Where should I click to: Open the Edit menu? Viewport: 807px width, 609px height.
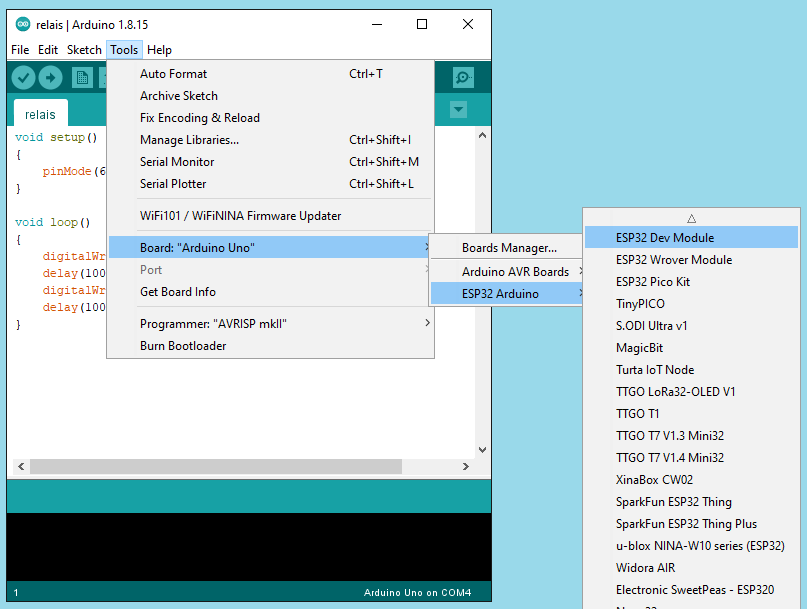pyautogui.click(x=48, y=50)
